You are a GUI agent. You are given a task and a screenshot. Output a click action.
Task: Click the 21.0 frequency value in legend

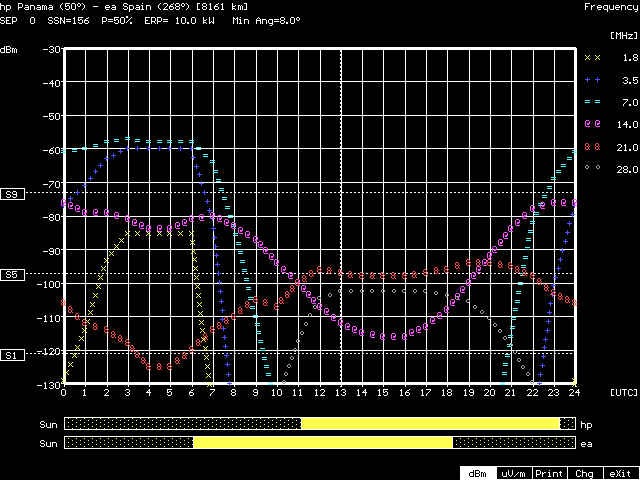coord(627,147)
